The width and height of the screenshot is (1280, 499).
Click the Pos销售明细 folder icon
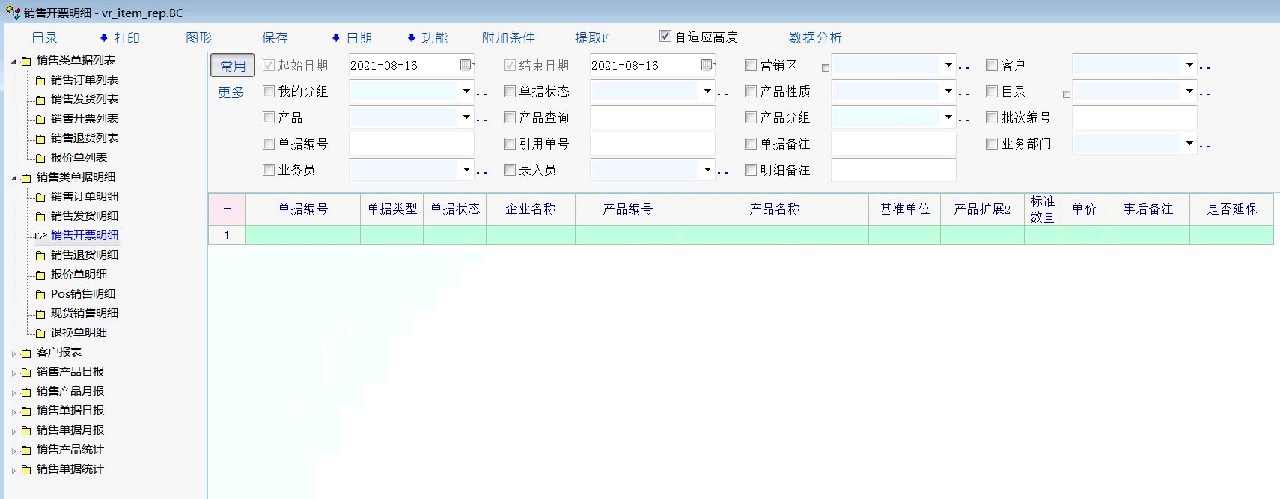point(41,295)
